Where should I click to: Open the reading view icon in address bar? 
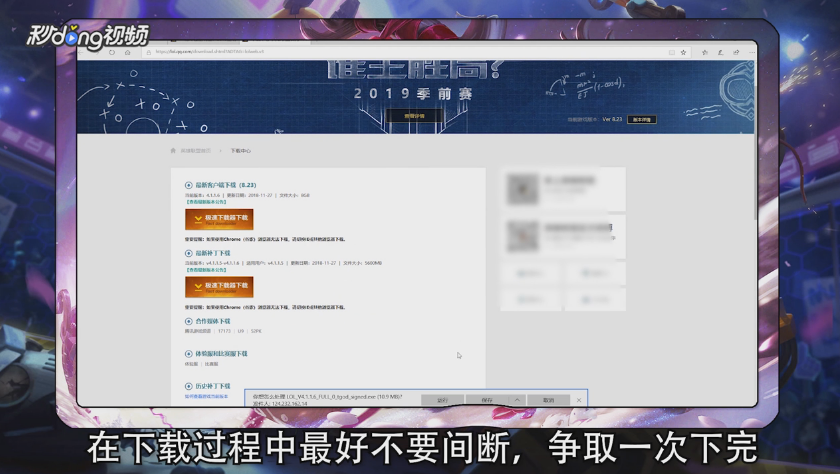tap(671, 52)
